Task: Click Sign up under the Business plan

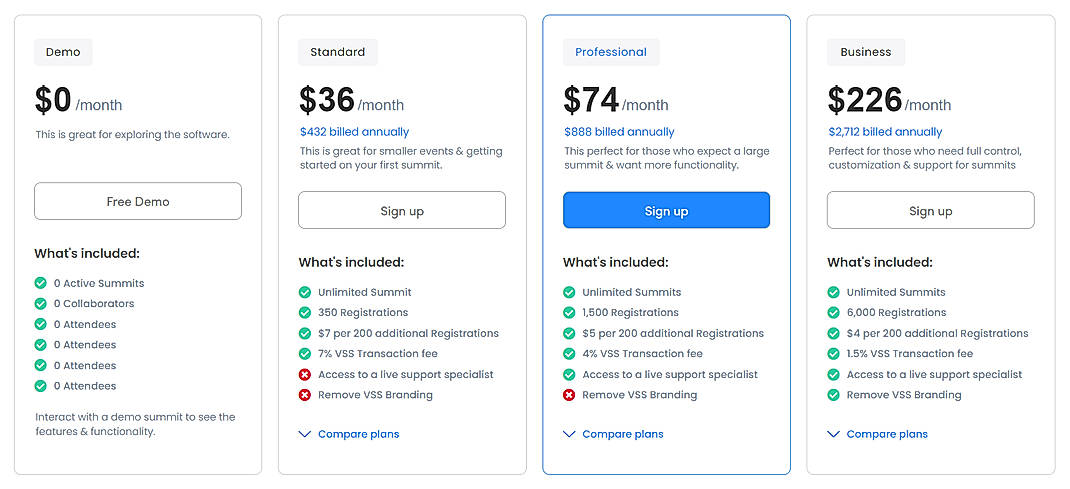Action: pos(931,211)
